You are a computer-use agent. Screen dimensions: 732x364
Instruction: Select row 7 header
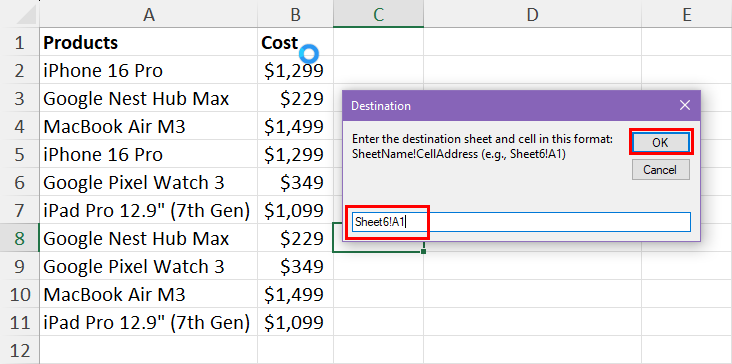[x=20, y=210]
